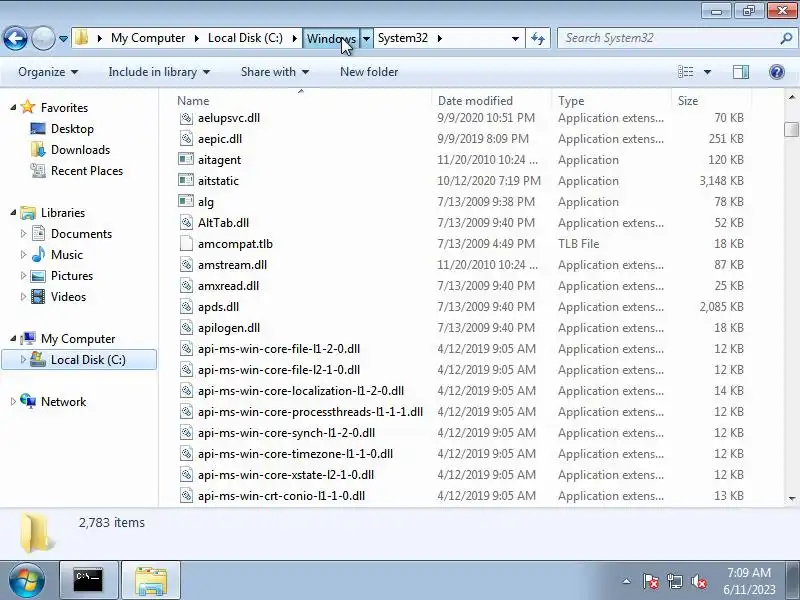Navigate to My Computer in breadcrumb
The image size is (800, 600).
[148, 38]
